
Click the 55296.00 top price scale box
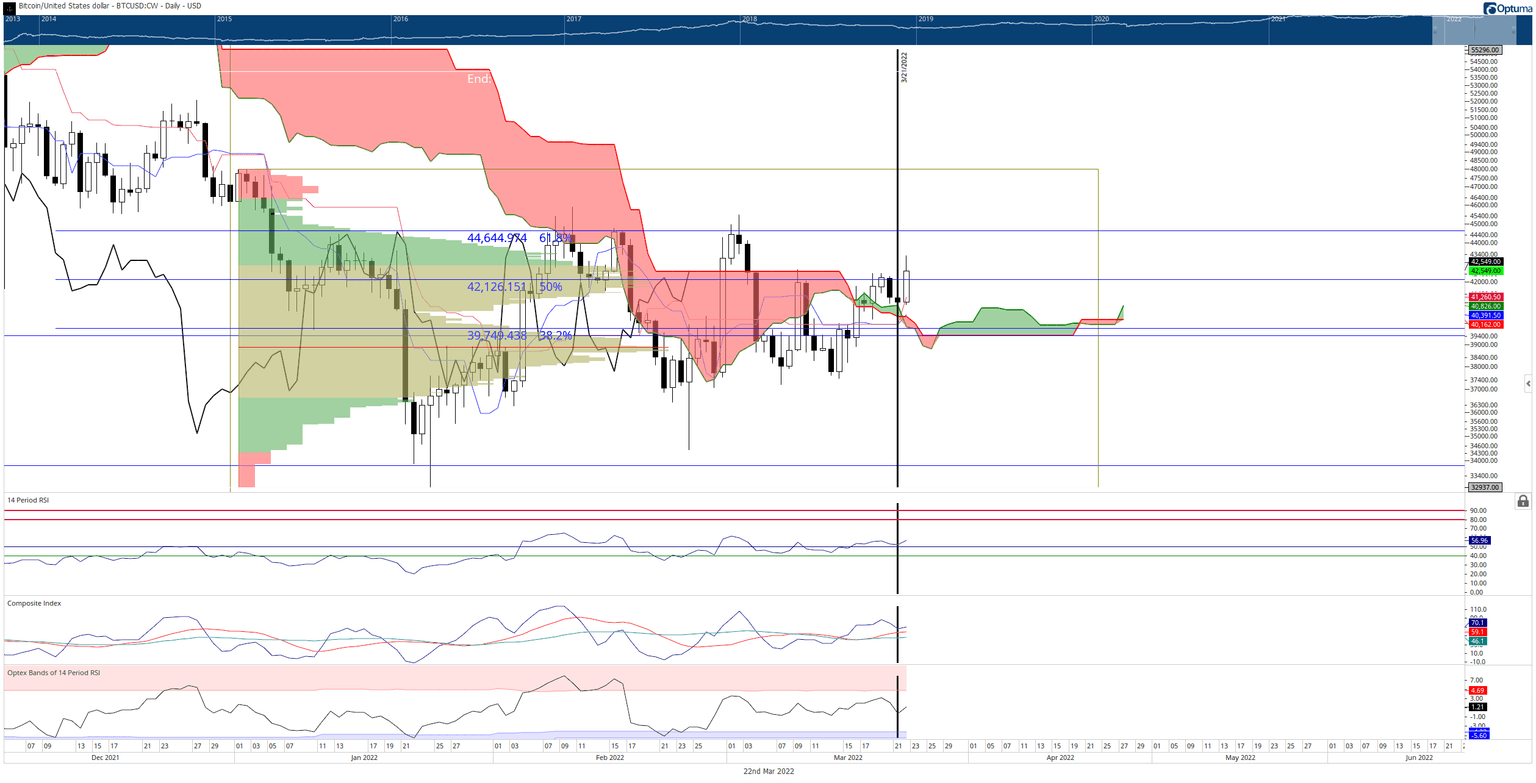pos(1486,50)
